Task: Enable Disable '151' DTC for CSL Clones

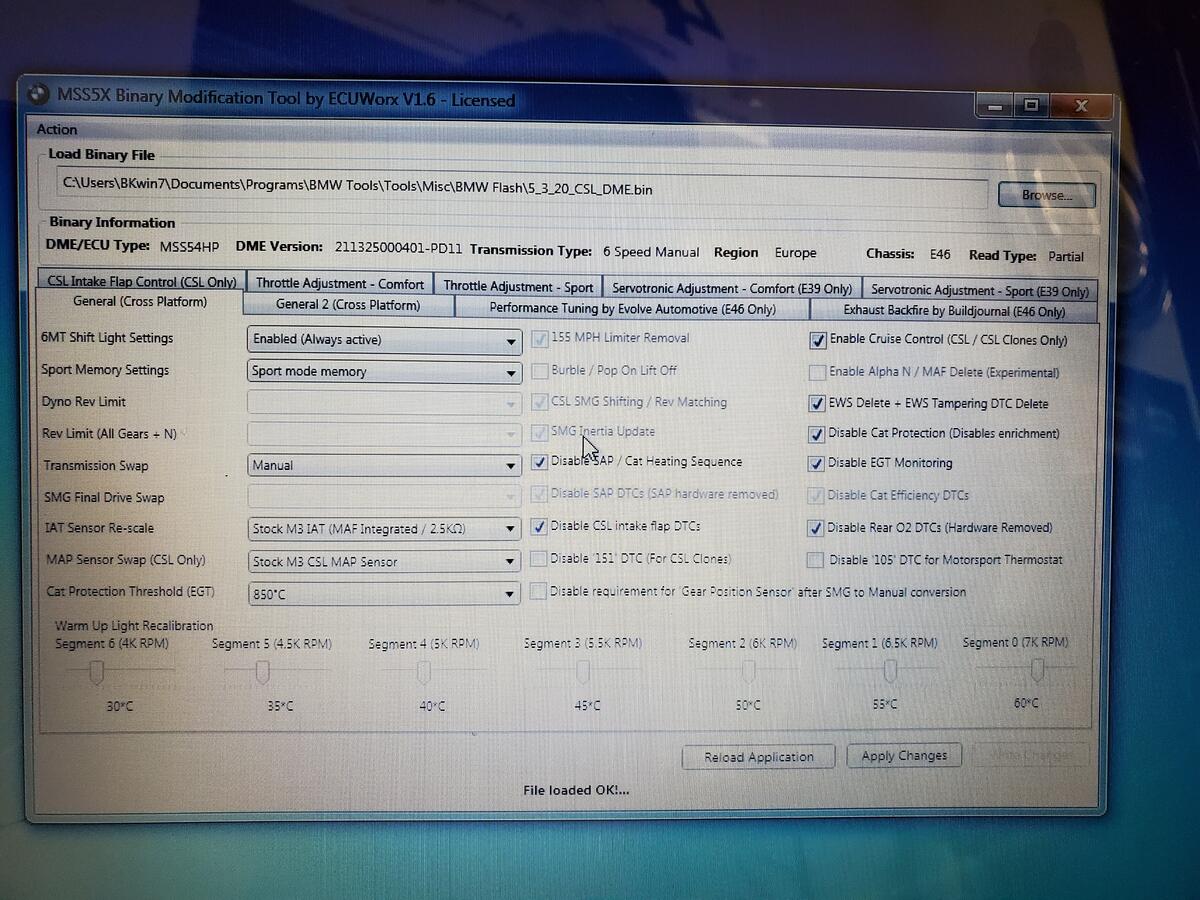Action: pyautogui.click(x=539, y=559)
